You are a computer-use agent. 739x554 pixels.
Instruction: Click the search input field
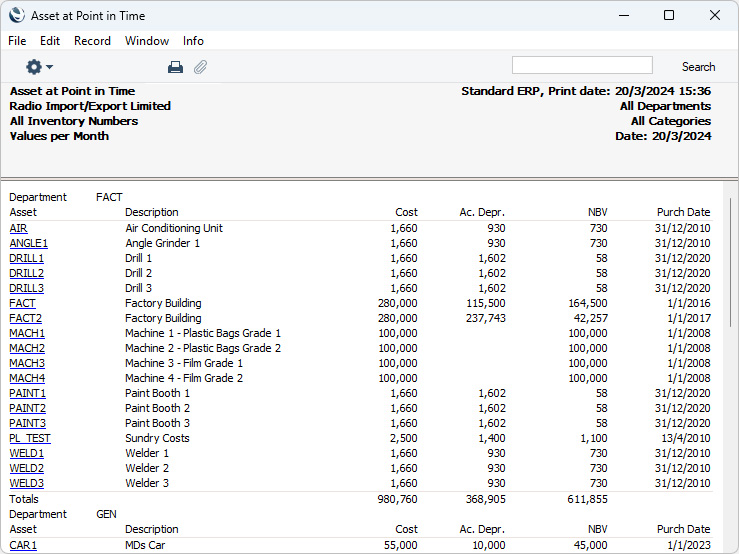coord(582,65)
